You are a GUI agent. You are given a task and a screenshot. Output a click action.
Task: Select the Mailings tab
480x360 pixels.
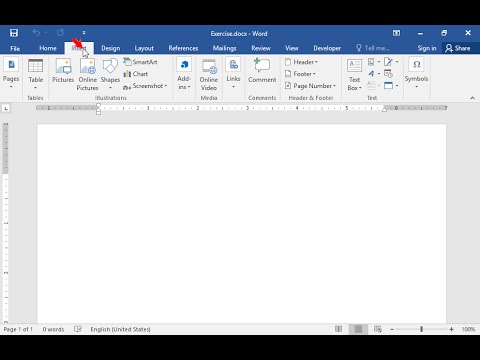coord(224,48)
